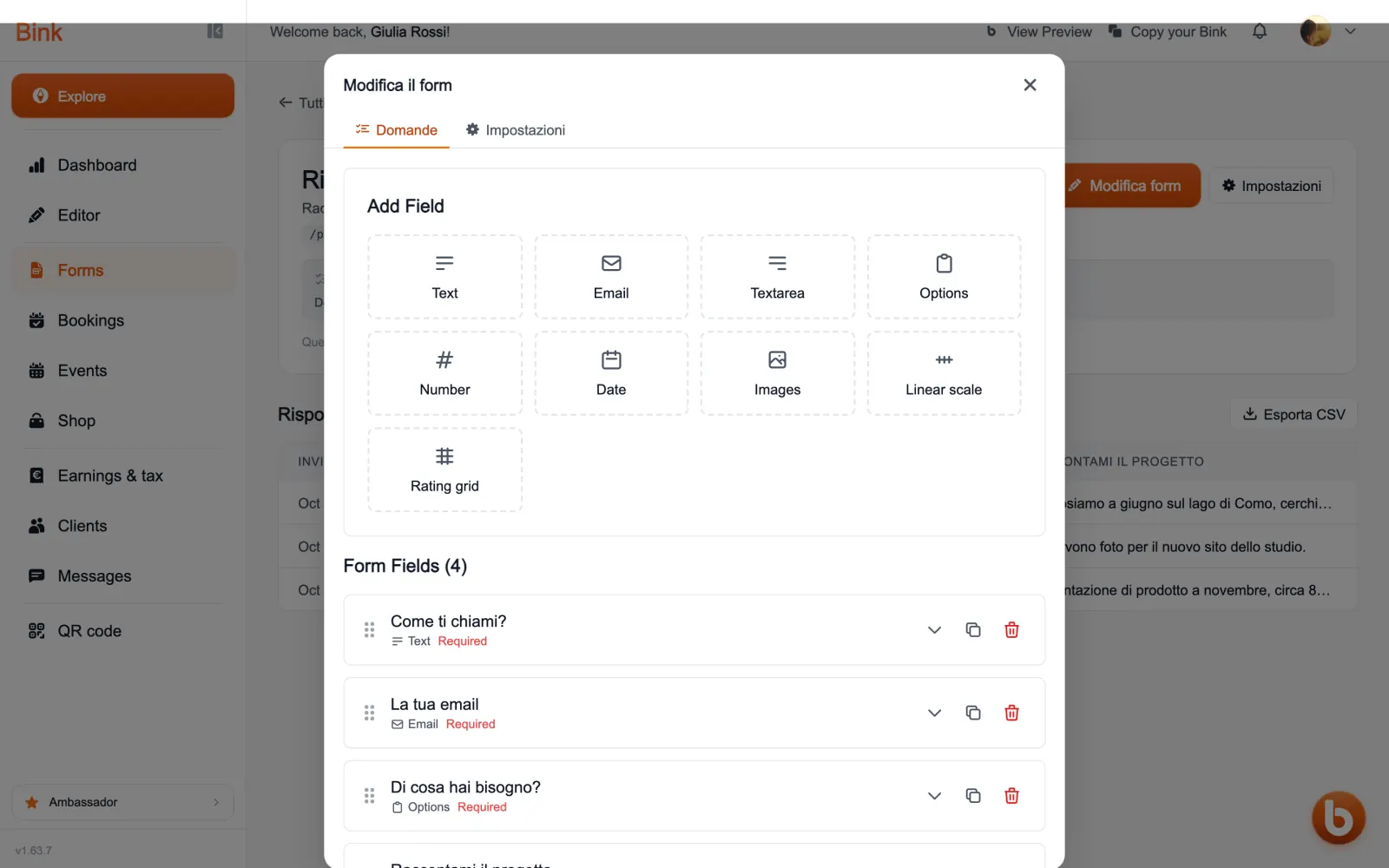Add a Text field to the form
Viewport: 1389px width, 868px height.
[444, 277]
